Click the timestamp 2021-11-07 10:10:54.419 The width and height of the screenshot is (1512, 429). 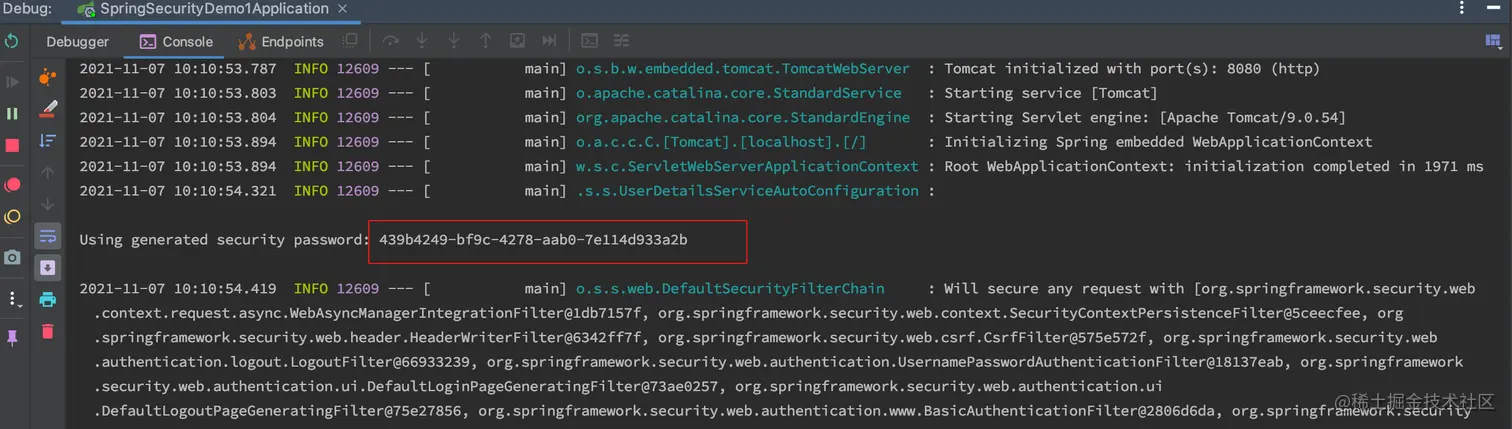(x=178, y=288)
